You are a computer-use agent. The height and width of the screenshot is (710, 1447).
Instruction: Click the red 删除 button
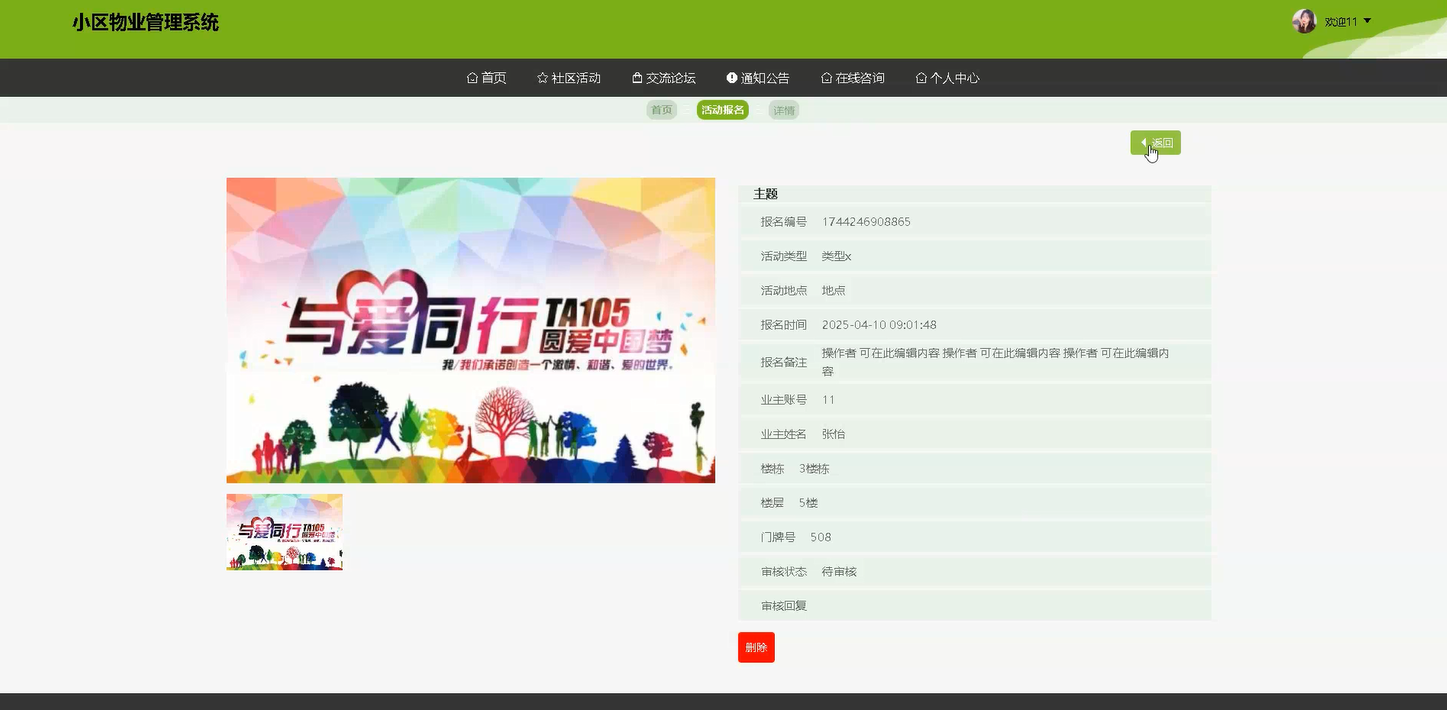pyautogui.click(x=756, y=647)
